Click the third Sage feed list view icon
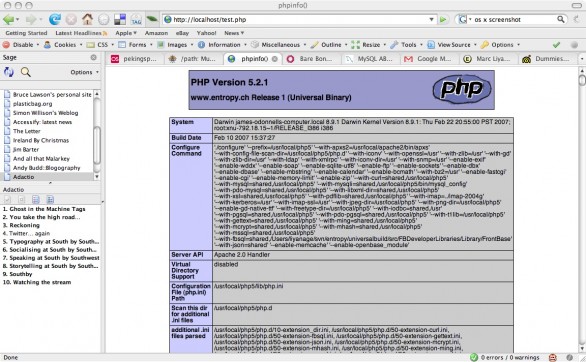This screenshot has width=586, height=362. 36,199
